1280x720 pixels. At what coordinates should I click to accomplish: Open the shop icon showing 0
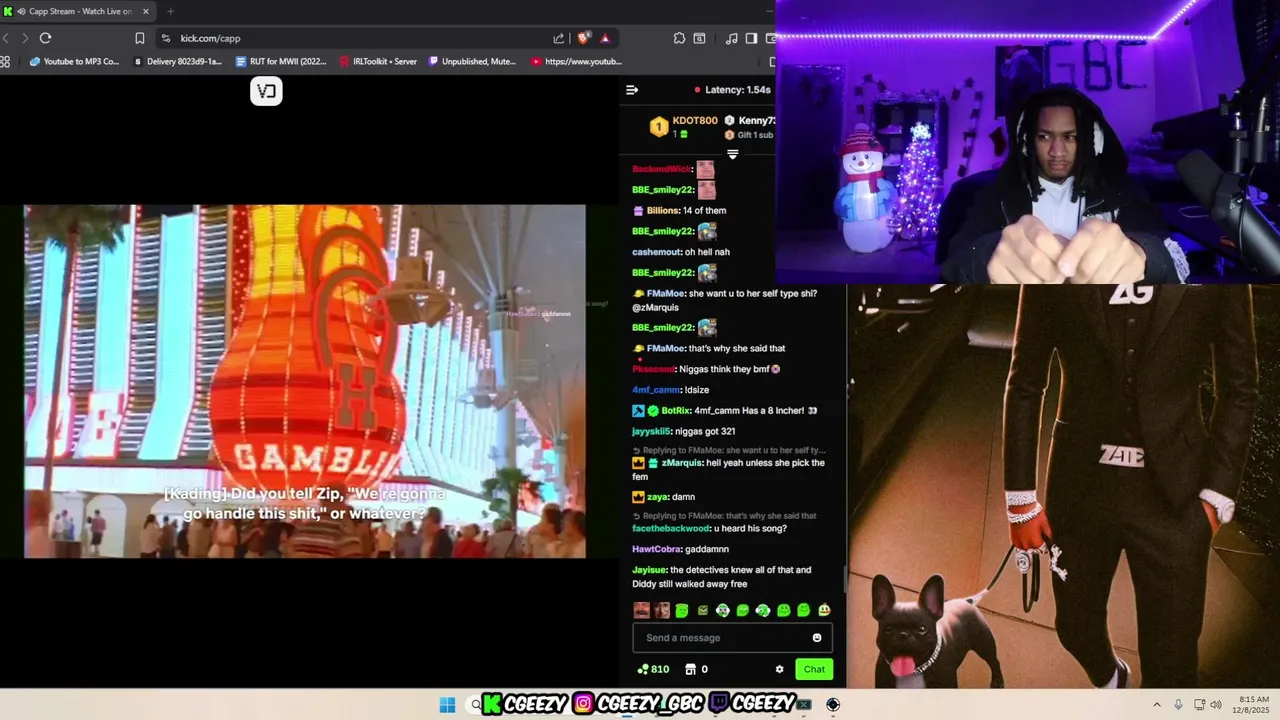696,669
